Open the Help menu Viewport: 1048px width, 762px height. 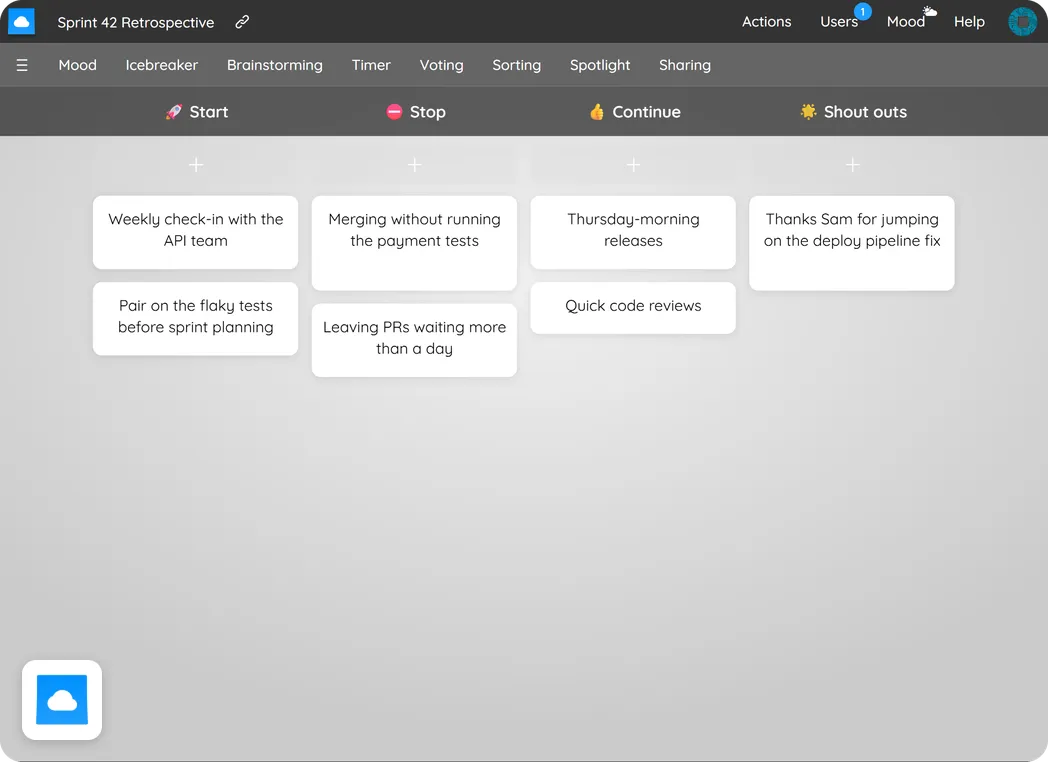click(x=969, y=22)
